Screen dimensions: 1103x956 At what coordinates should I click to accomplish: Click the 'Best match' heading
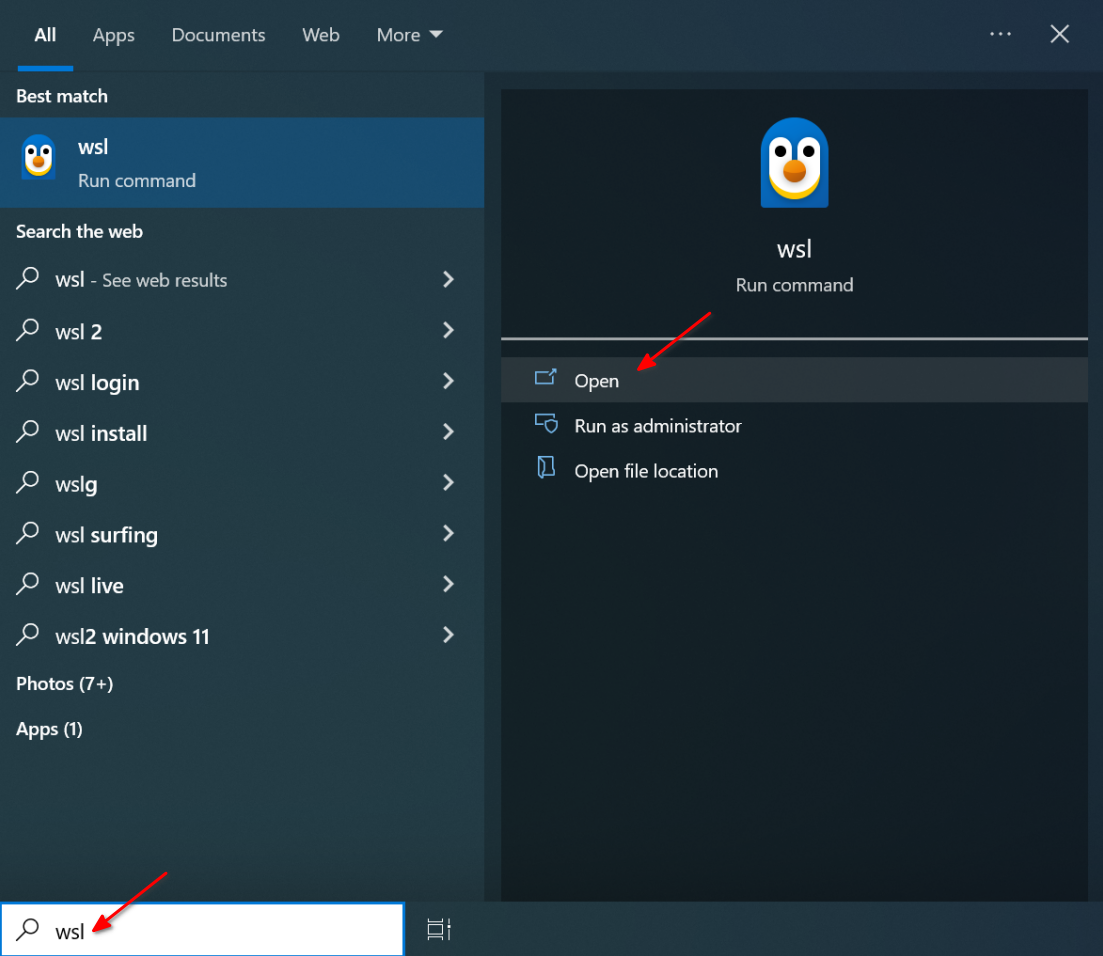click(x=62, y=96)
